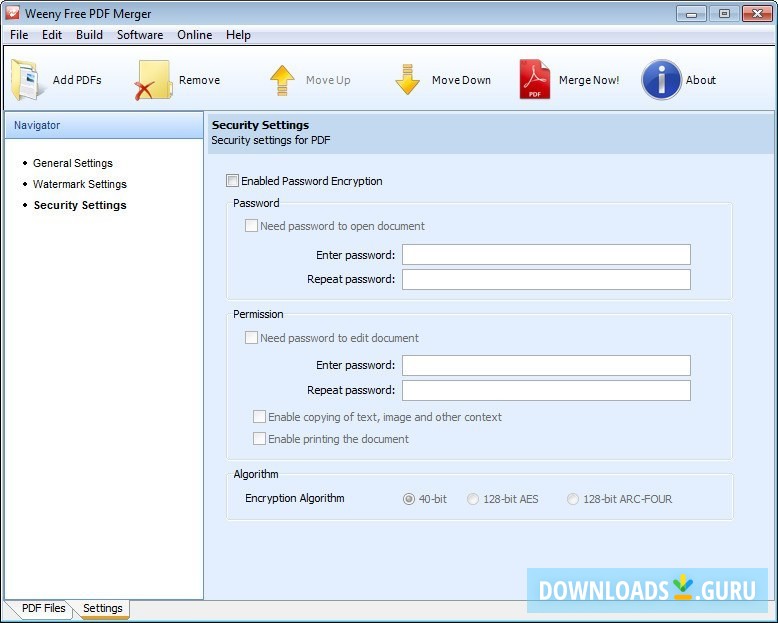The width and height of the screenshot is (778, 623).
Task: Open General Settings in Navigator
Action: (x=73, y=163)
